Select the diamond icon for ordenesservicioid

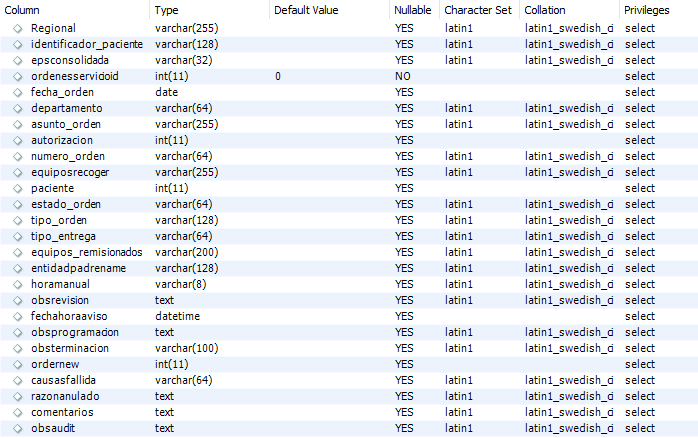click(x=17, y=77)
